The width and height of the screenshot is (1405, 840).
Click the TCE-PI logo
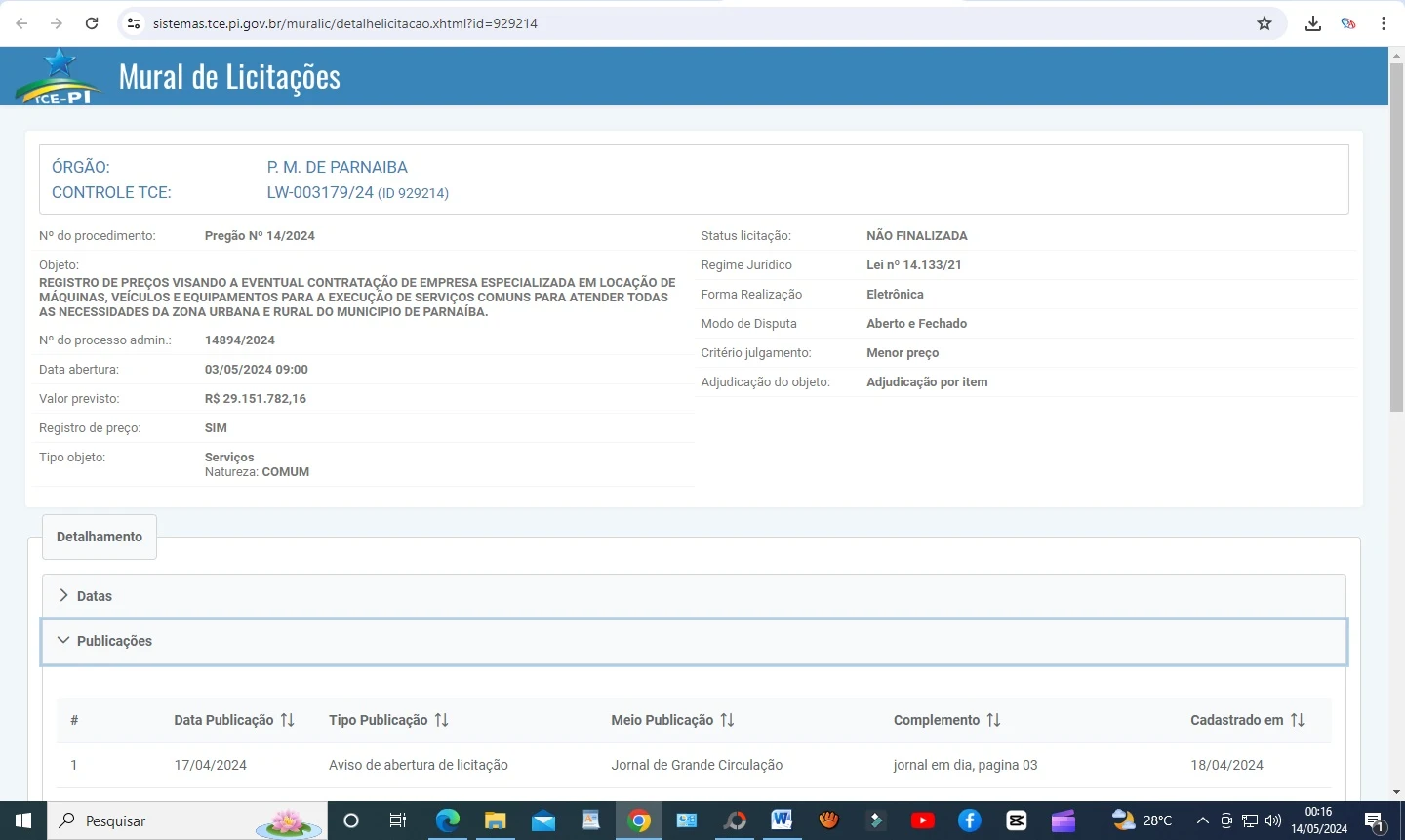(x=59, y=76)
